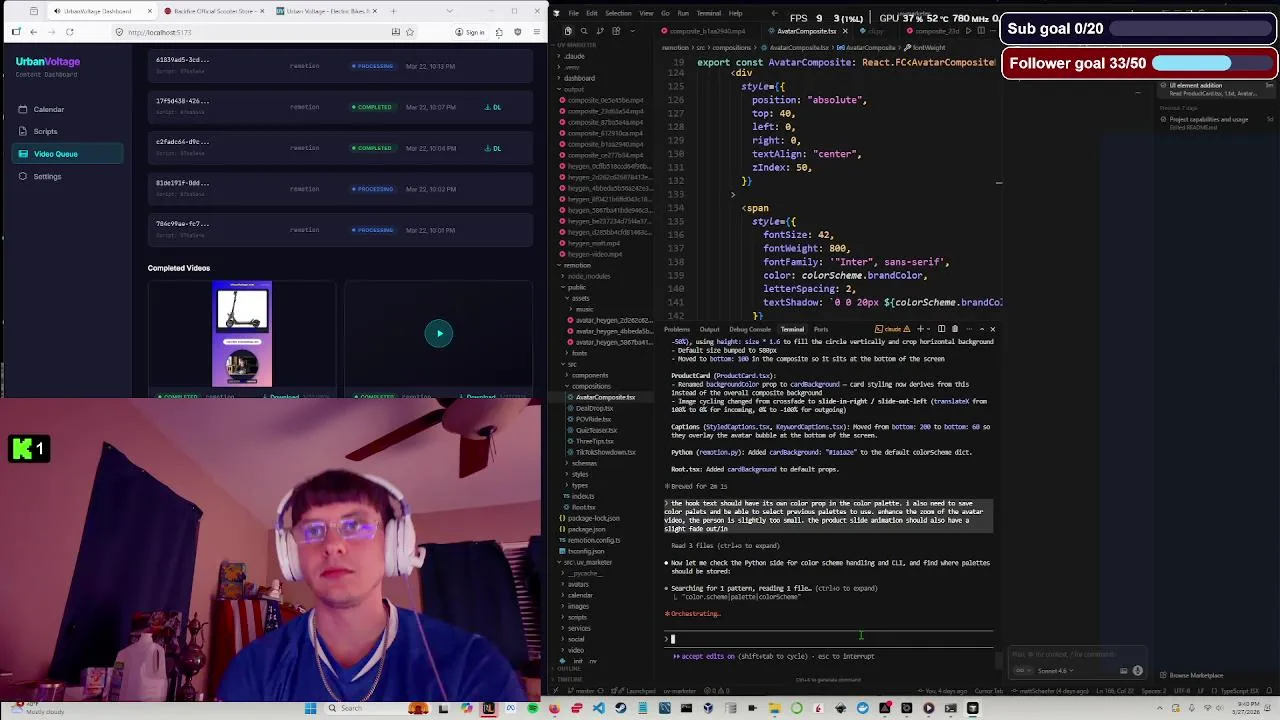Image resolution: width=1280 pixels, height=720 pixels.
Task: Expand the avatars folder under uv_marketer
Action: [578, 584]
